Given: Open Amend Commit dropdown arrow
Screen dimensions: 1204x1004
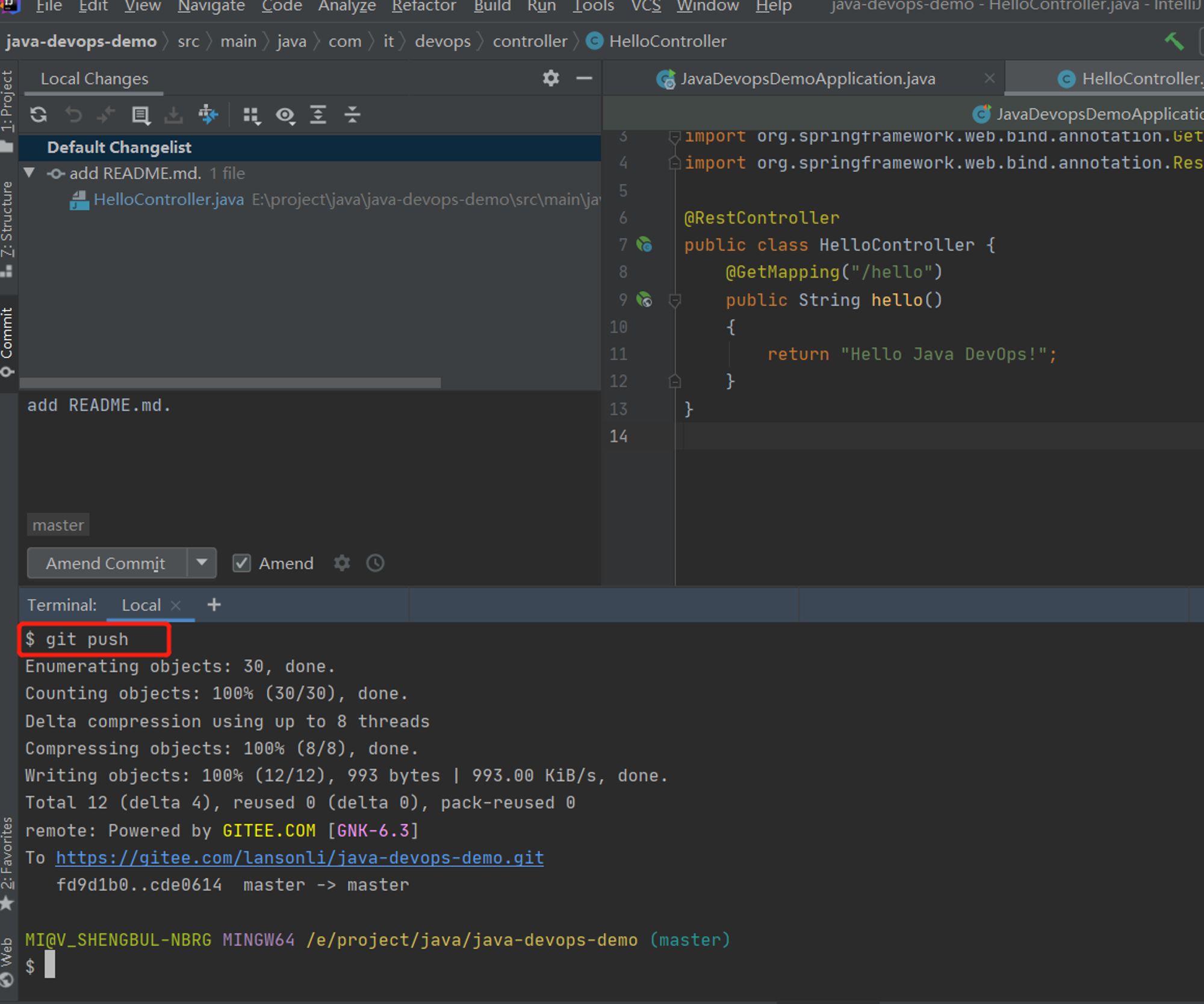Looking at the screenshot, I should point(202,563).
